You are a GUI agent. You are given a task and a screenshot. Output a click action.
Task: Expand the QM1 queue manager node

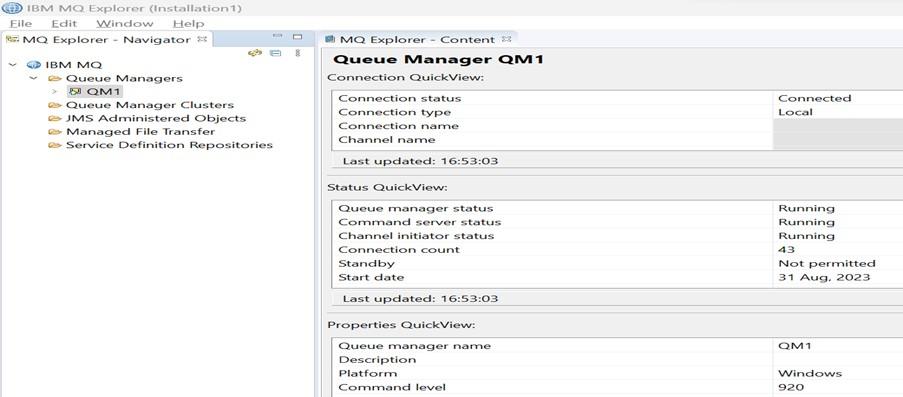point(54,92)
